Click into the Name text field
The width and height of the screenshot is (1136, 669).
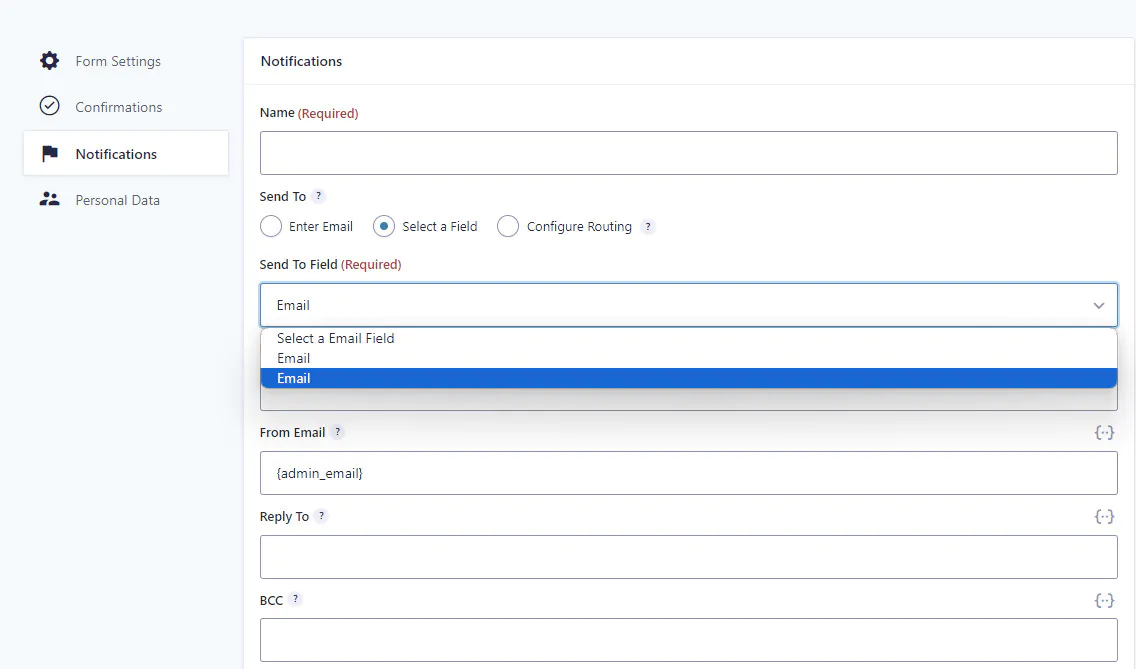pyautogui.click(x=688, y=153)
